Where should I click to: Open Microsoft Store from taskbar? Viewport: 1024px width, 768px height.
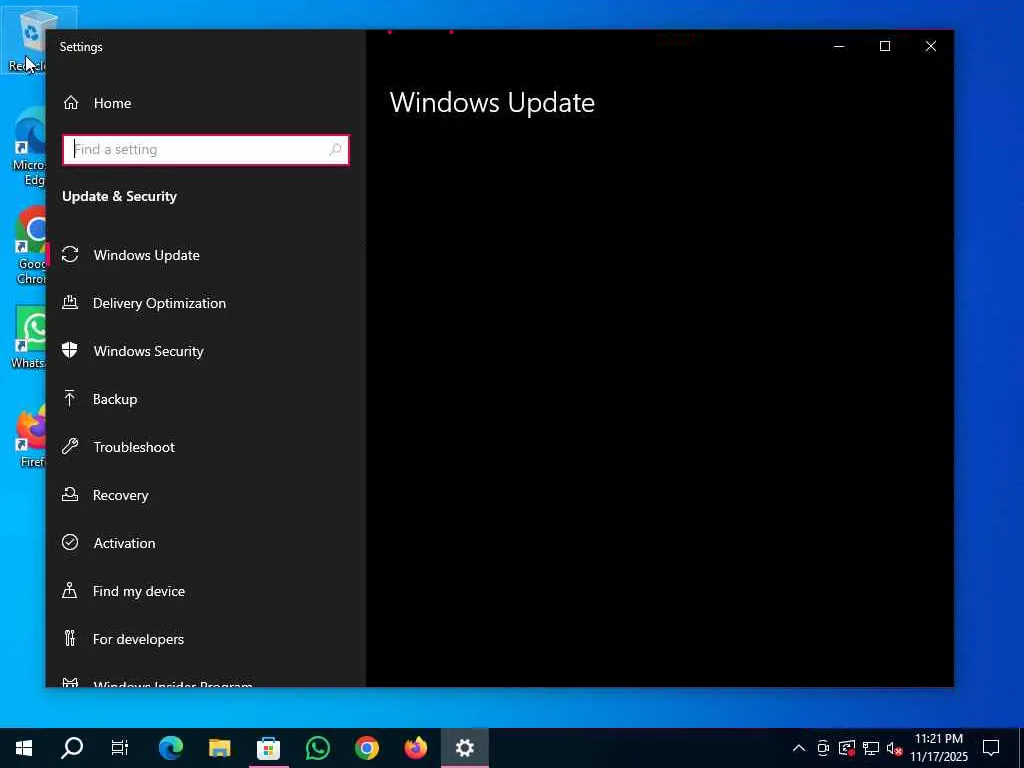click(268, 748)
